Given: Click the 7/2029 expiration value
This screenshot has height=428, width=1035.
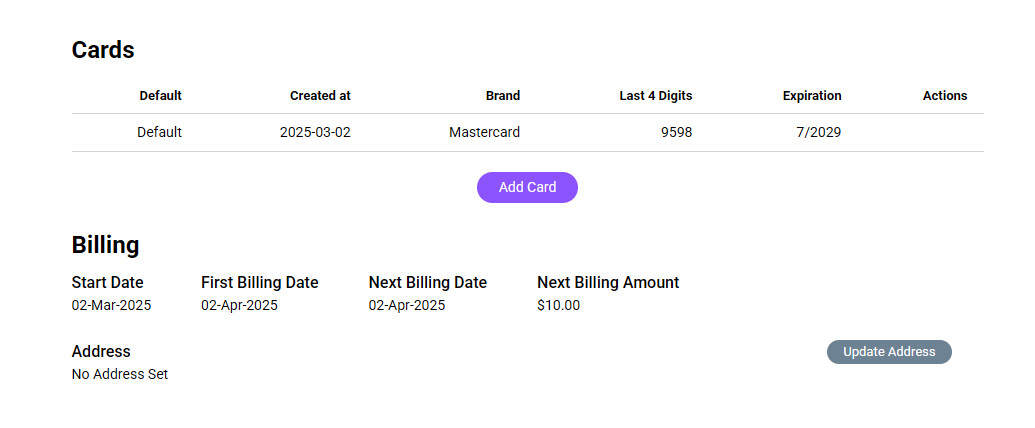Looking at the screenshot, I should point(819,132).
